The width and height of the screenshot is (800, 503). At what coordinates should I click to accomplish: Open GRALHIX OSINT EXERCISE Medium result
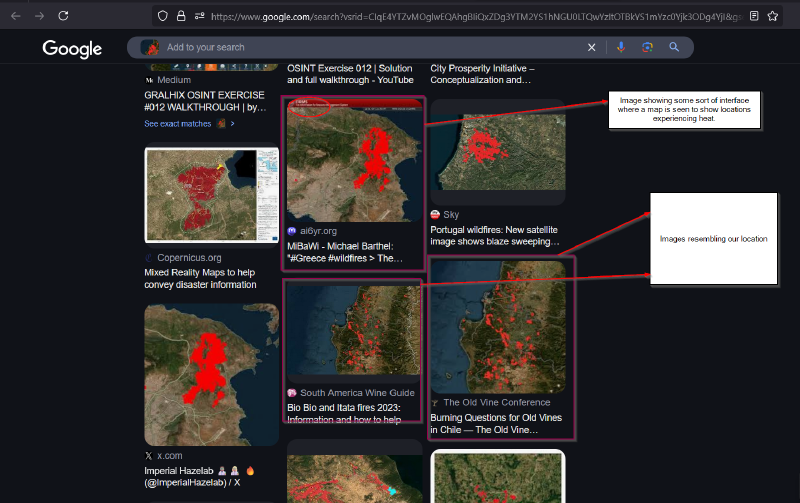[x=205, y=101]
